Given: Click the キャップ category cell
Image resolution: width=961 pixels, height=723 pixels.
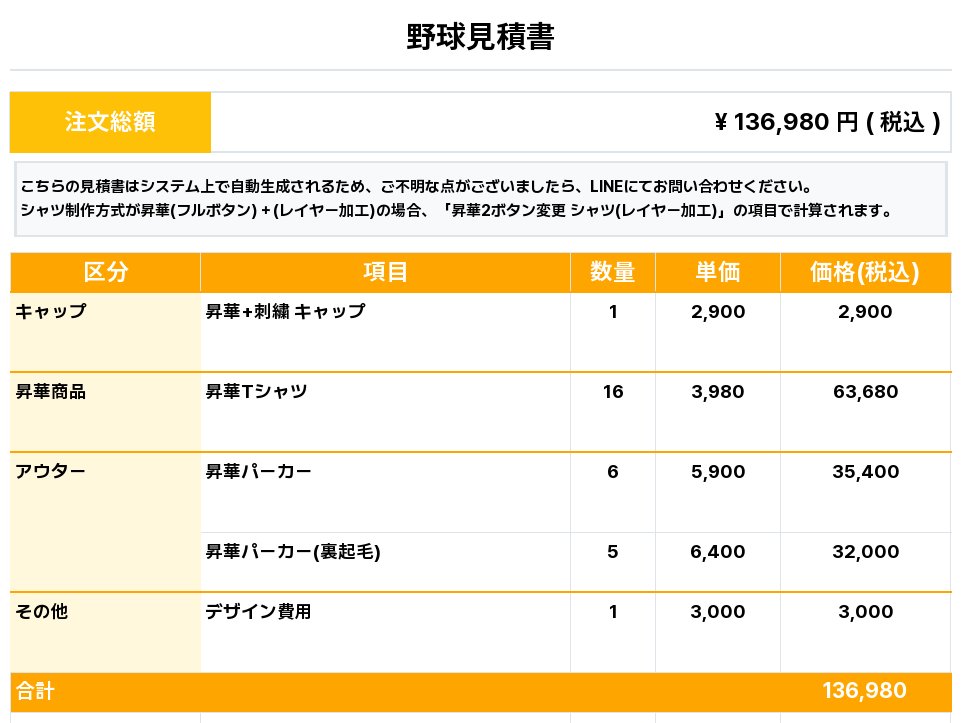Looking at the screenshot, I should click(51, 312).
